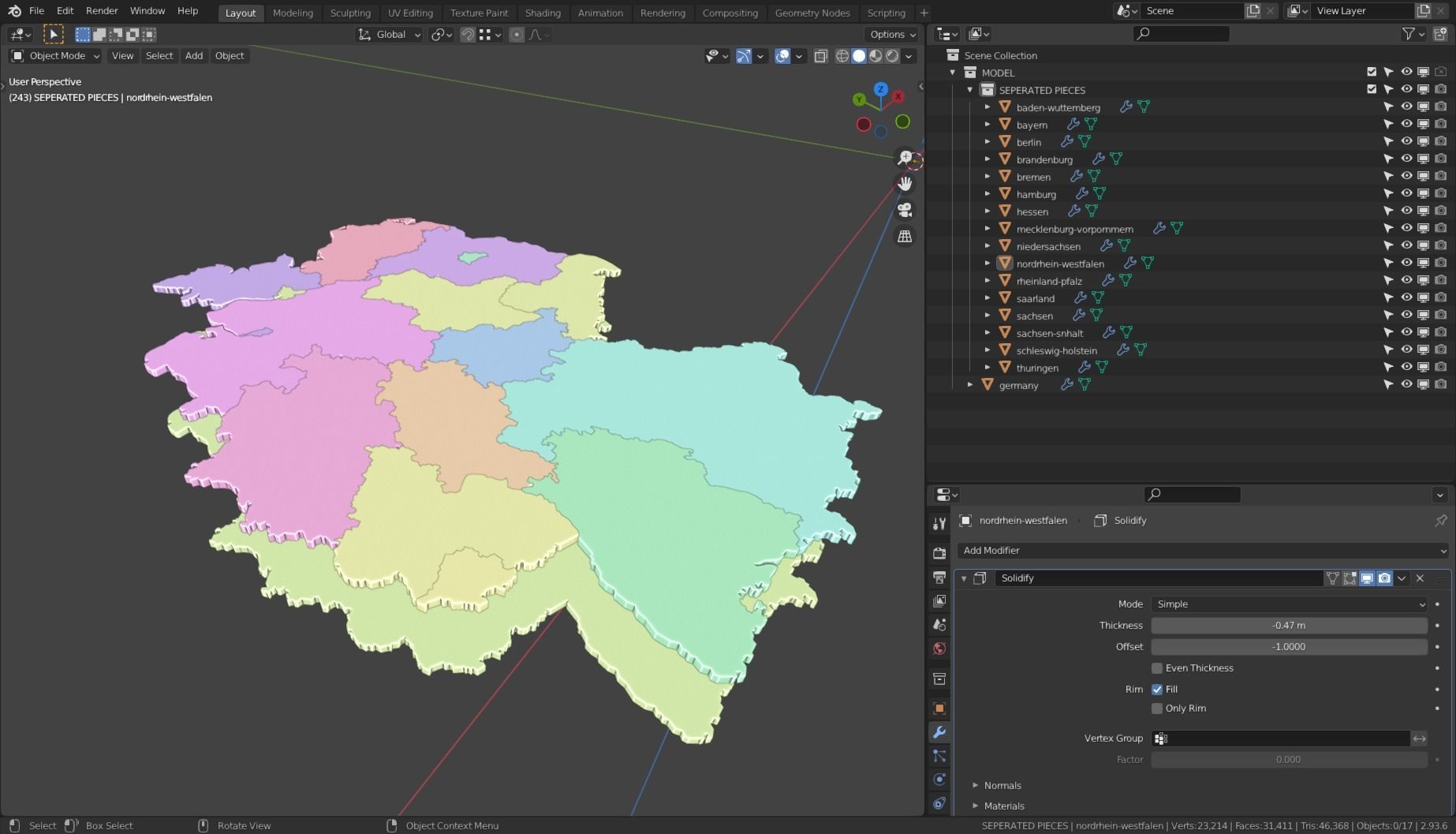Hide sachsen object in viewport
Viewport: 1456px width, 834px height.
click(x=1406, y=316)
